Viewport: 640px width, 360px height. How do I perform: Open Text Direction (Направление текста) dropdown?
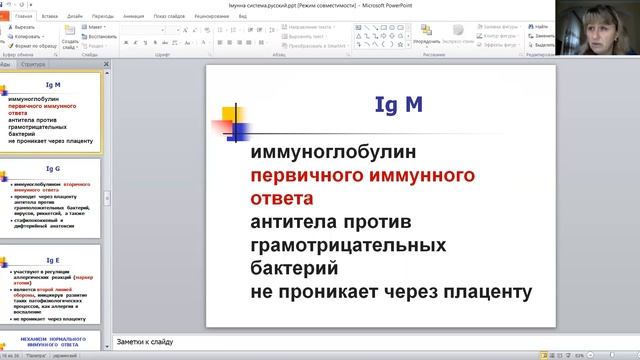[x=308, y=27]
